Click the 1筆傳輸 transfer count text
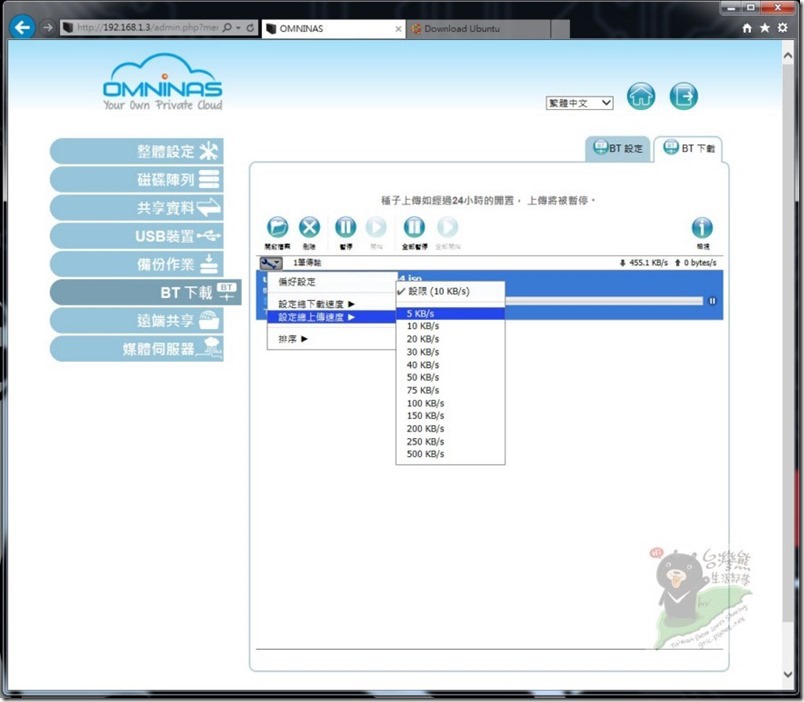Viewport: 804px width, 702px height. point(307,263)
